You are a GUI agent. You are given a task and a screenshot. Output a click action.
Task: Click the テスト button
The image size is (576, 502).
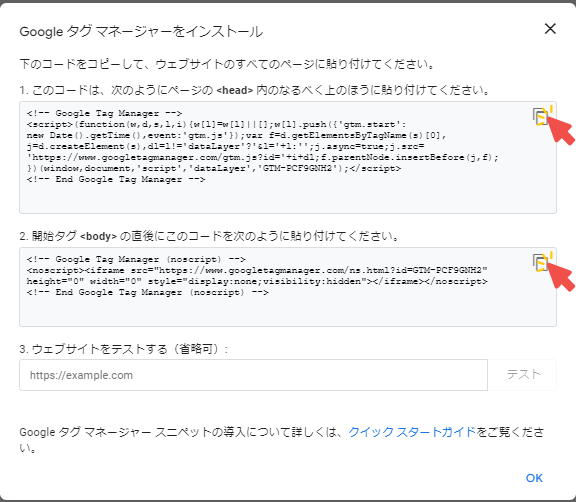coord(523,375)
